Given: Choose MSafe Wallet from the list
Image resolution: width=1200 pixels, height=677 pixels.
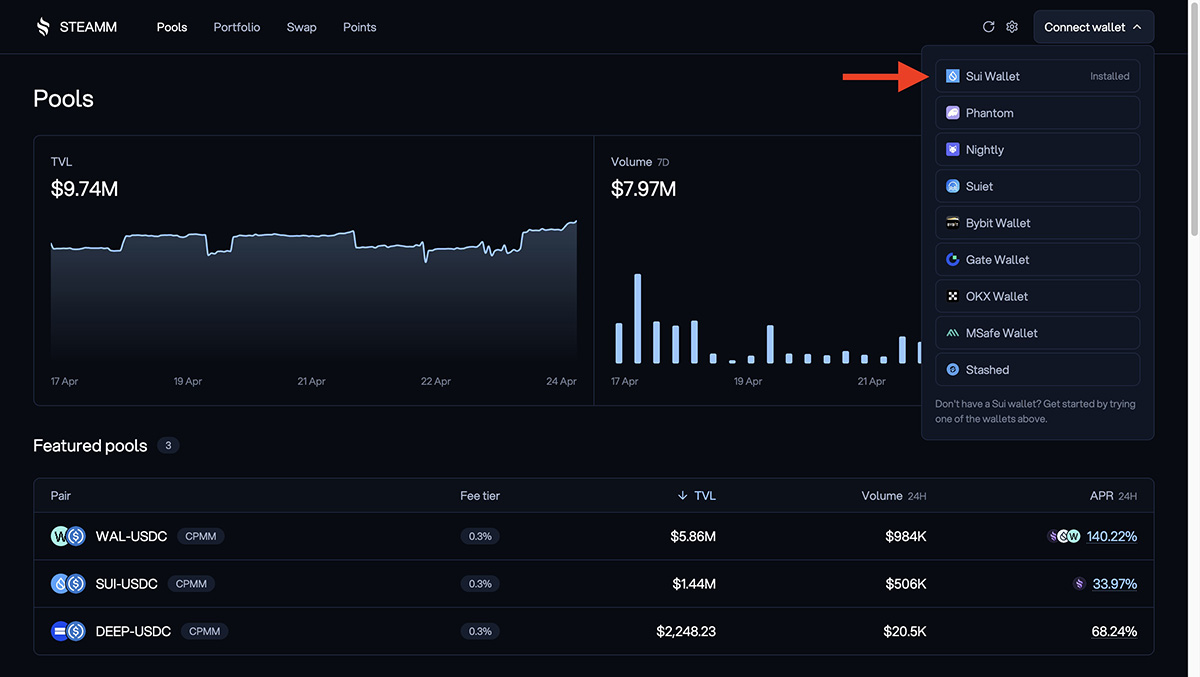Looking at the screenshot, I should pos(1038,333).
